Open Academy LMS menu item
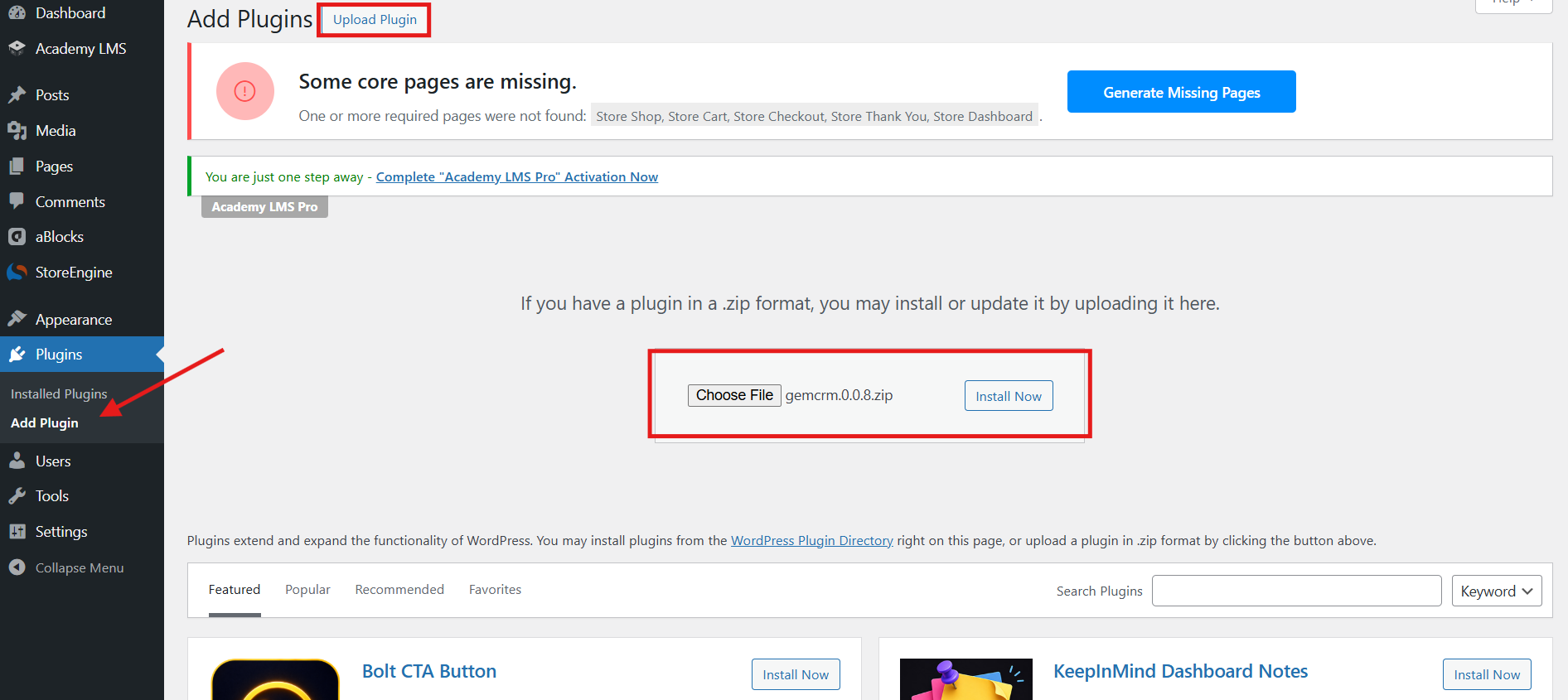1568x700 pixels. pos(82,48)
